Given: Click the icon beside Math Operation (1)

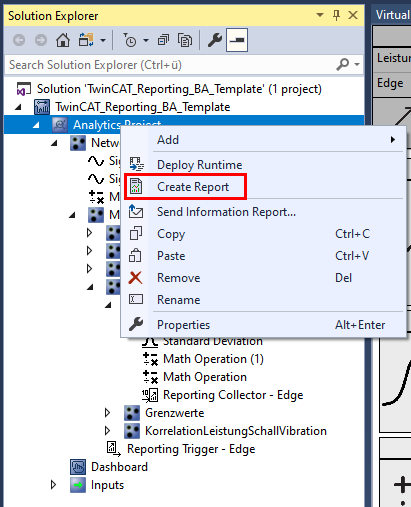Looking at the screenshot, I should tap(150, 359).
